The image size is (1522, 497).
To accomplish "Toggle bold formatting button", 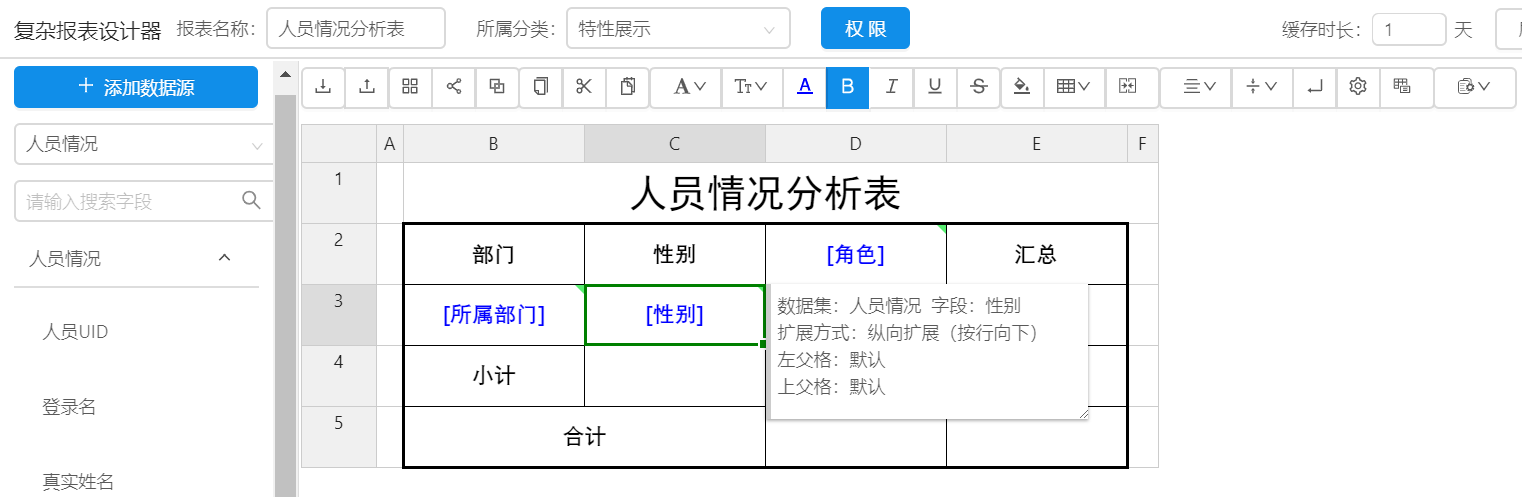I will 848,87.
